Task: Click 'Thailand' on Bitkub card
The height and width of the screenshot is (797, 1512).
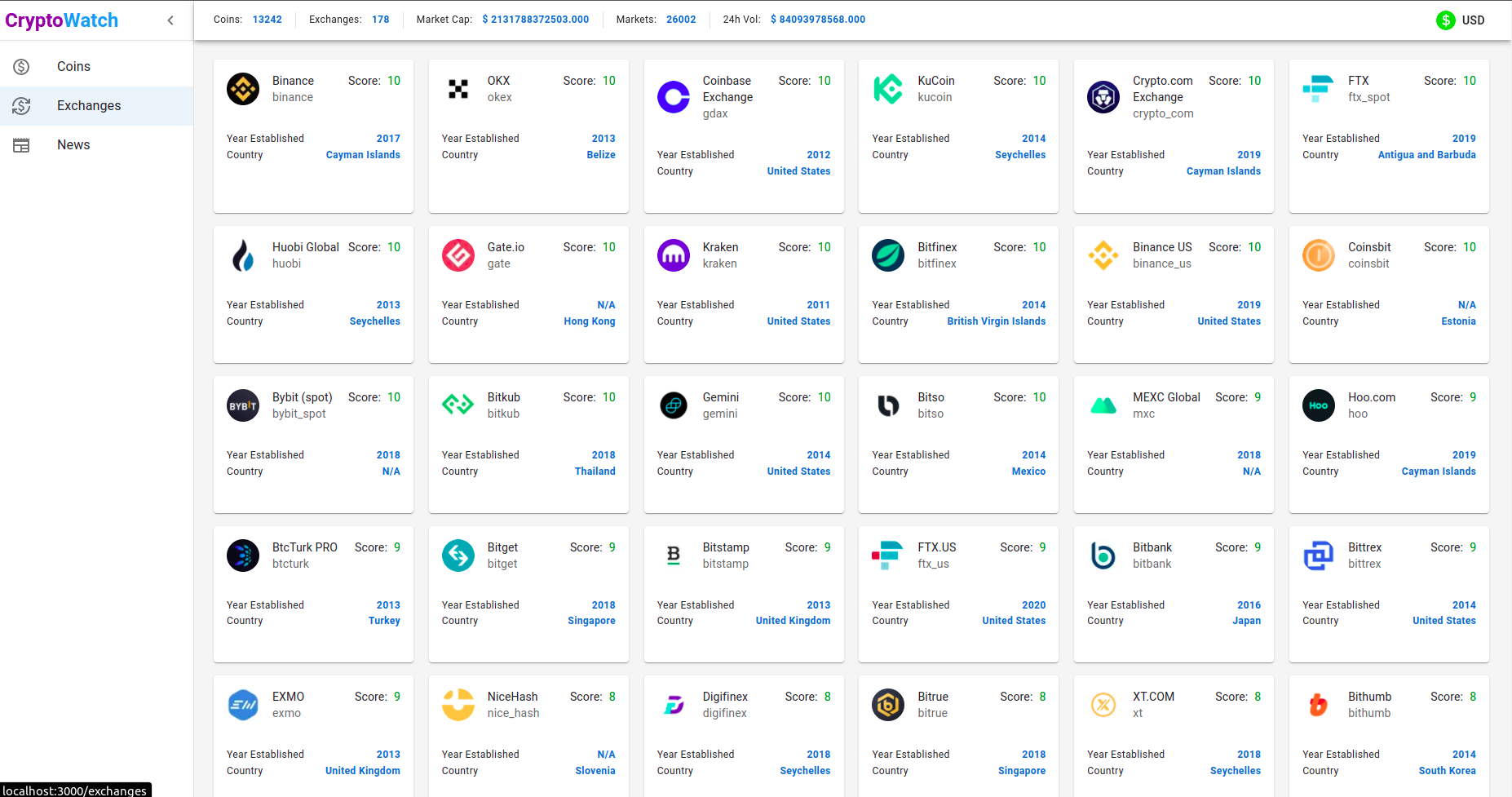Action: tap(595, 472)
